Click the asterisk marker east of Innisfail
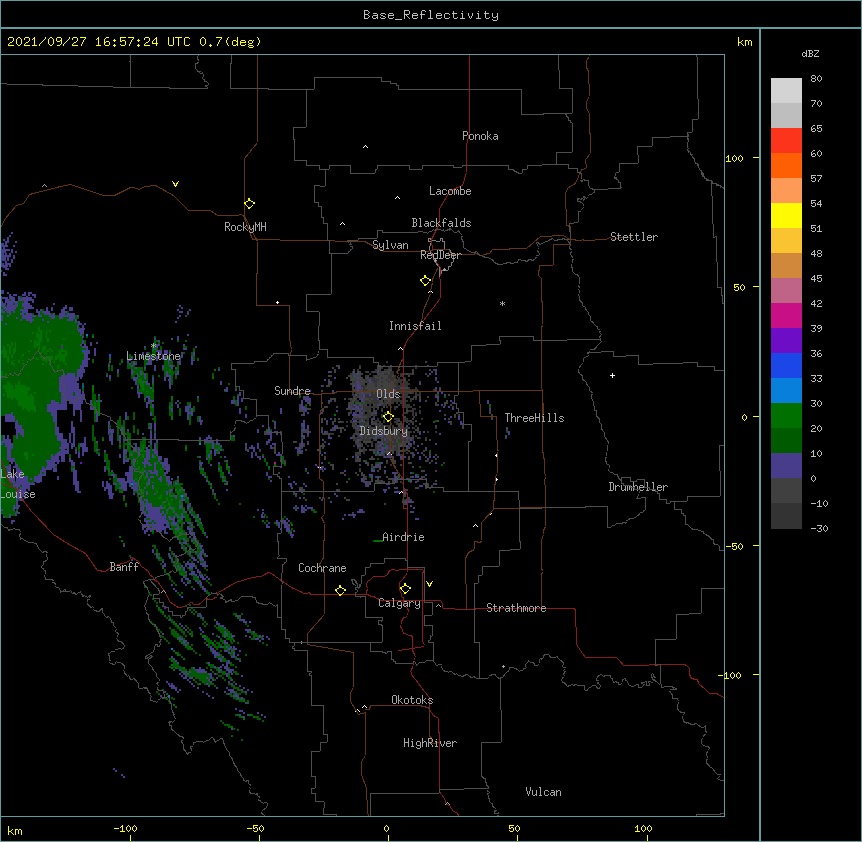862x842 pixels. [502, 303]
